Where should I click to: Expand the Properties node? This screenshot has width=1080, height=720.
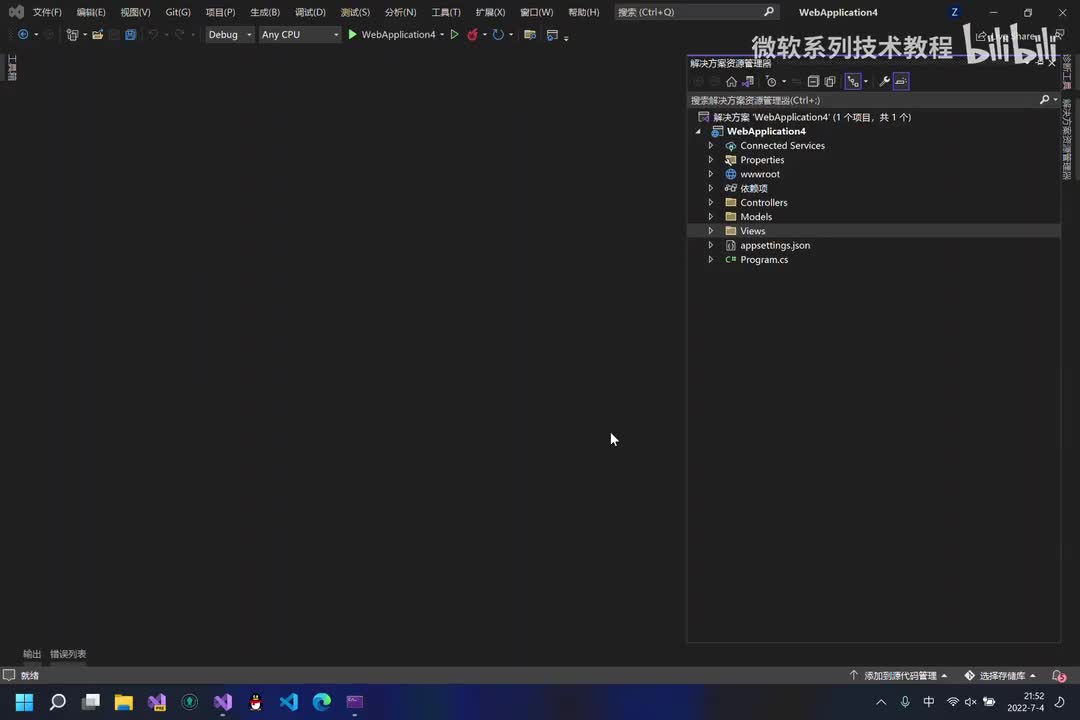711,160
